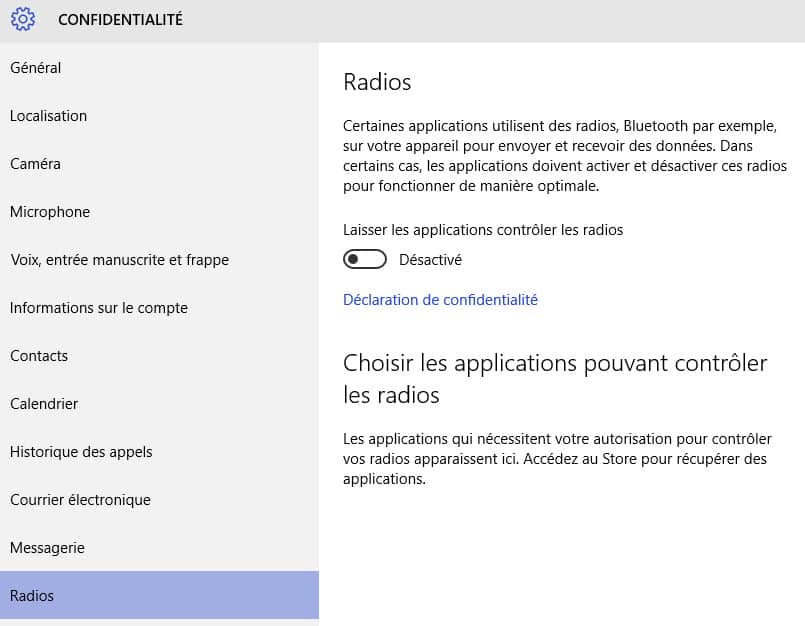This screenshot has width=805, height=626.
Task: Toggle the radios control switch
Action: (365, 259)
